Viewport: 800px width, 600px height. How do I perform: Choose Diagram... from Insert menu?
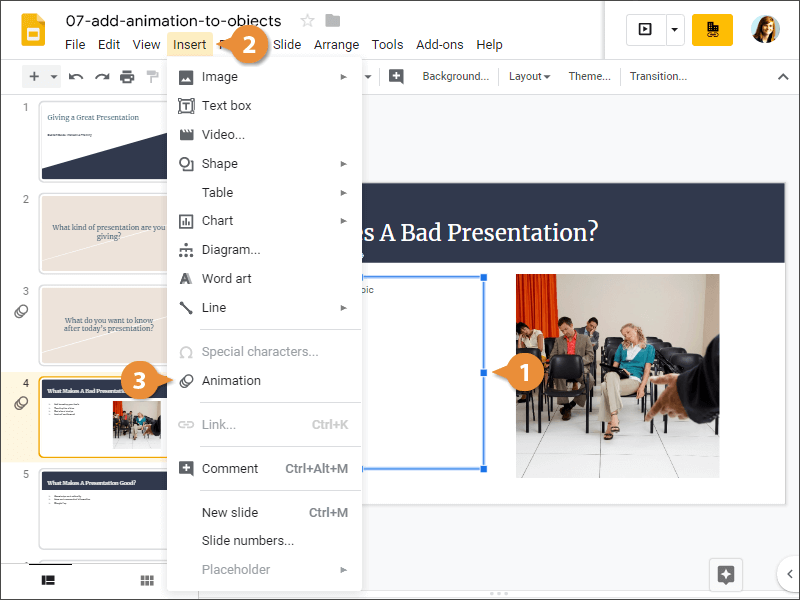264,250
